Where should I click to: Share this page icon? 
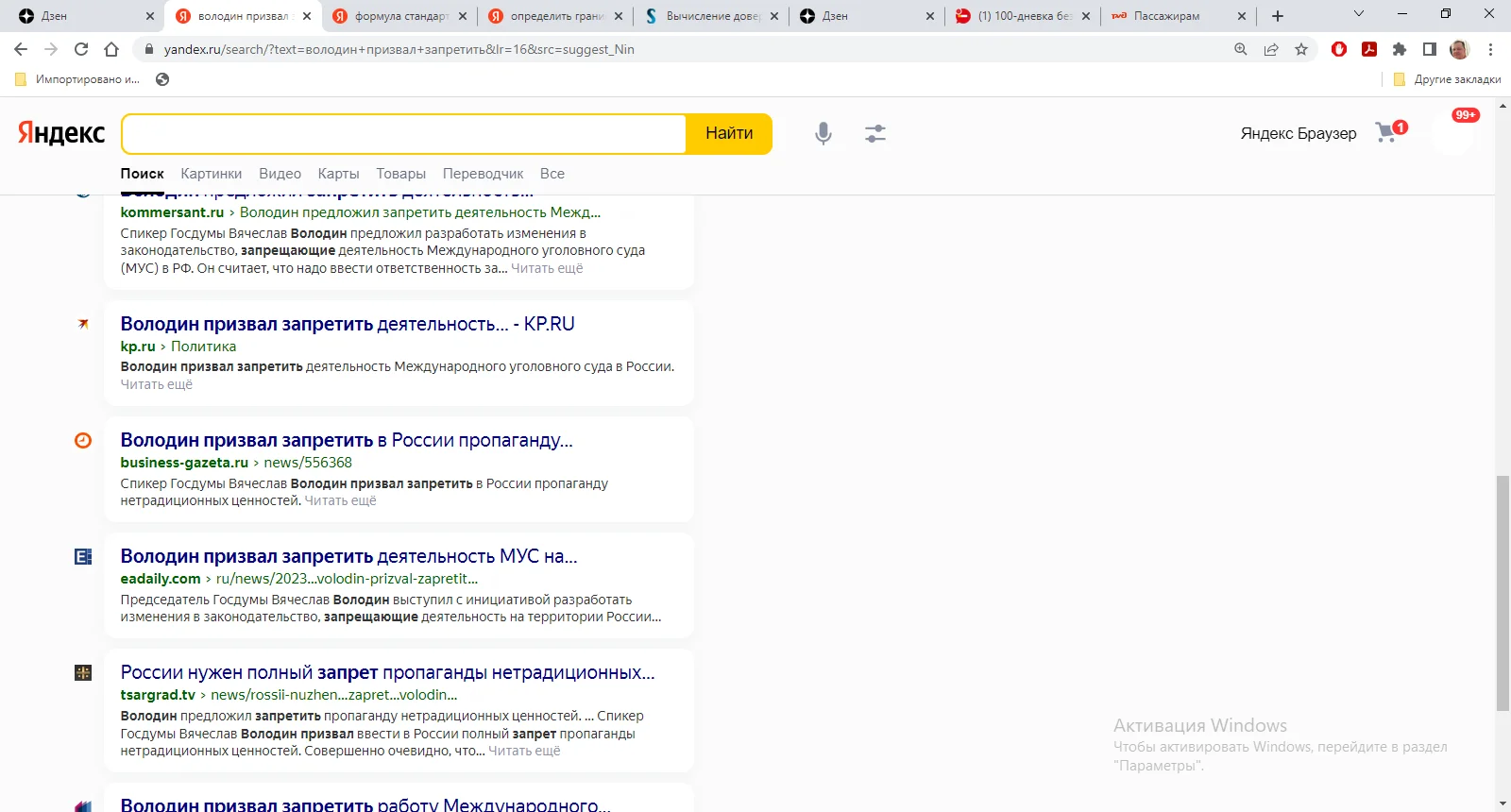coord(1271,49)
